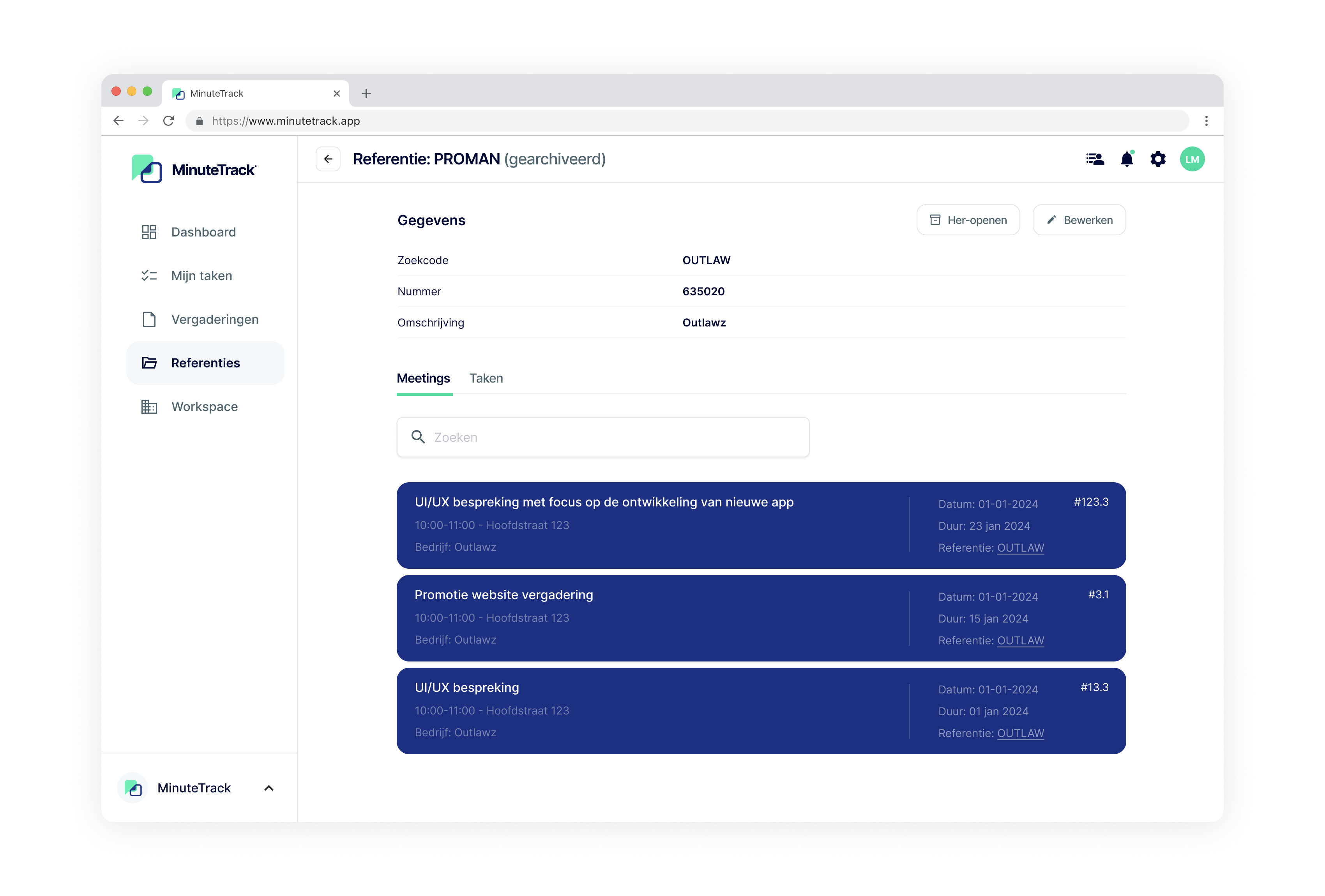Open the people list icon in header
The width and height of the screenshot is (1325, 896).
tap(1095, 159)
